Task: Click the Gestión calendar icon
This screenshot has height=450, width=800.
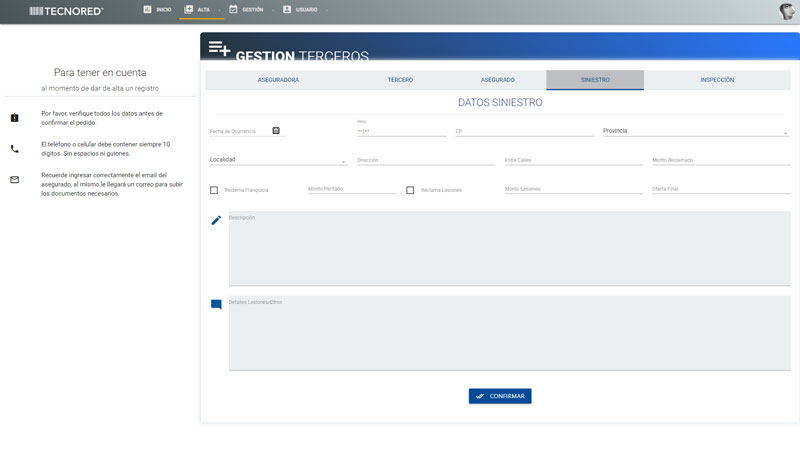Action: 233,9
